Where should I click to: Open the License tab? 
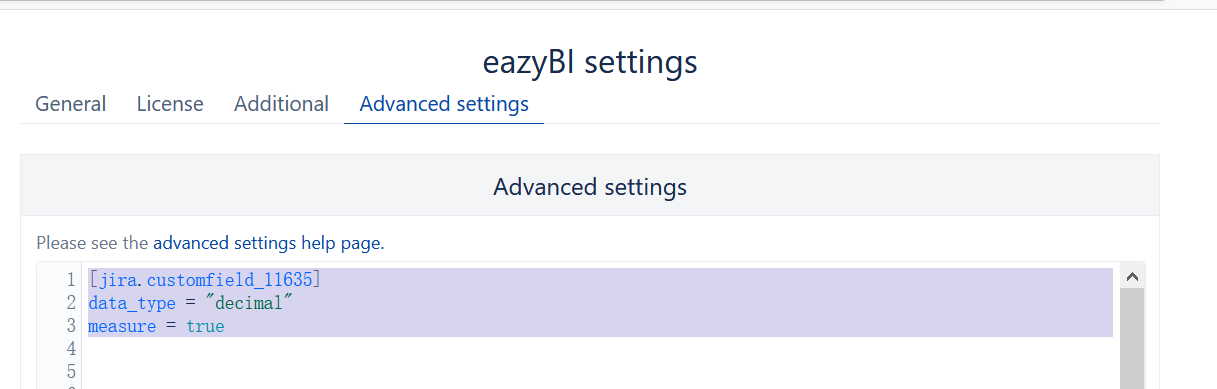coord(170,104)
